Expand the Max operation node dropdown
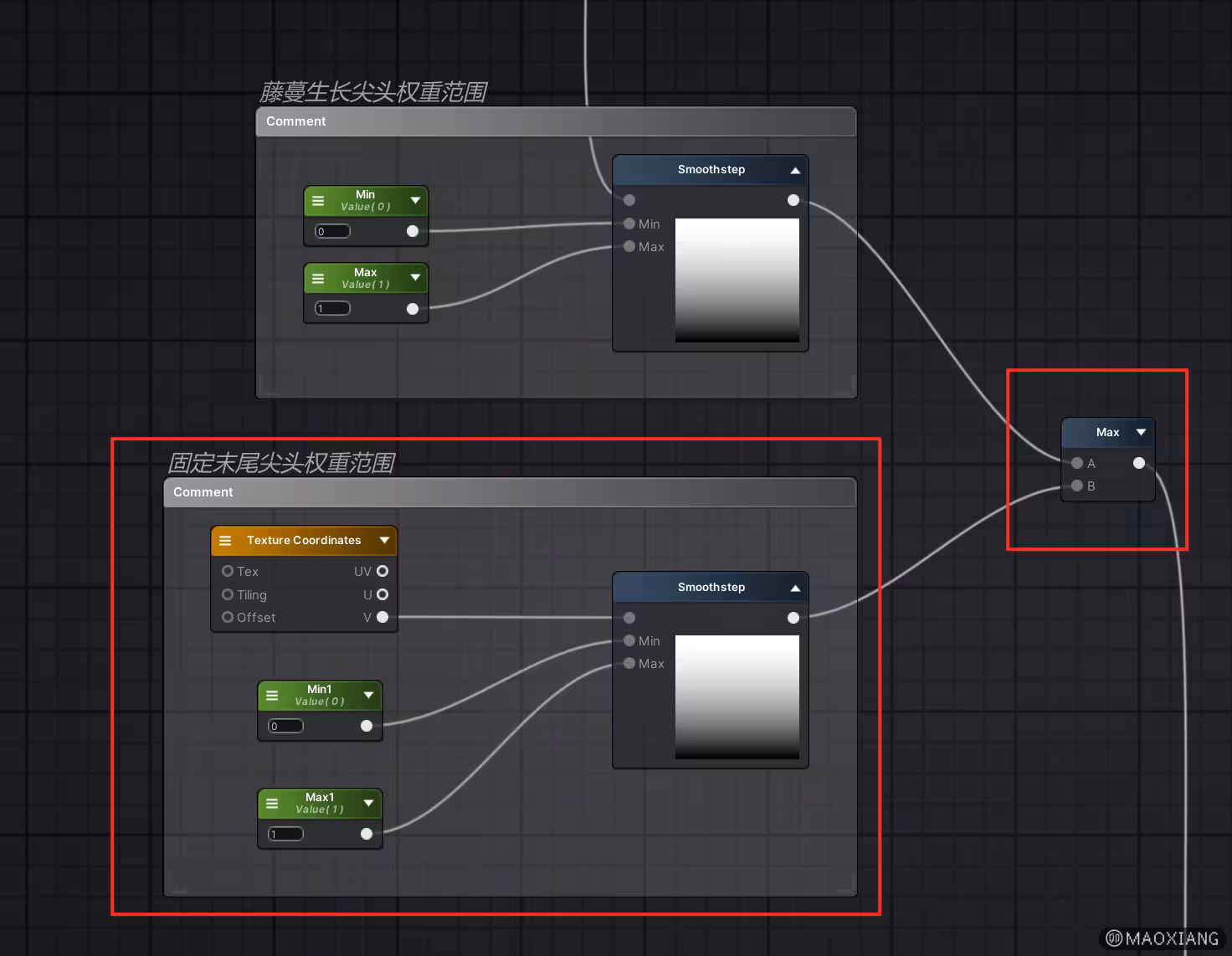Image resolution: width=1232 pixels, height=956 pixels. [1141, 433]
